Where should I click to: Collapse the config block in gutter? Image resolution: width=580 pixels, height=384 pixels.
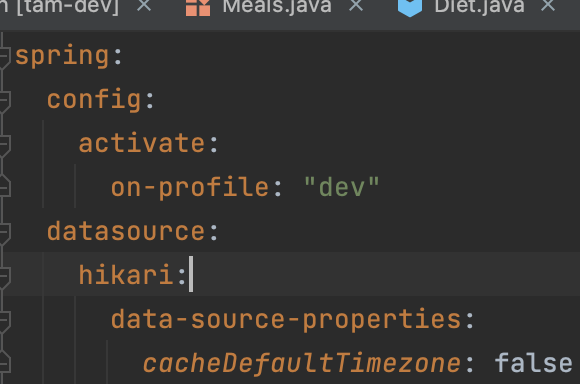click(x=4, y=100)
